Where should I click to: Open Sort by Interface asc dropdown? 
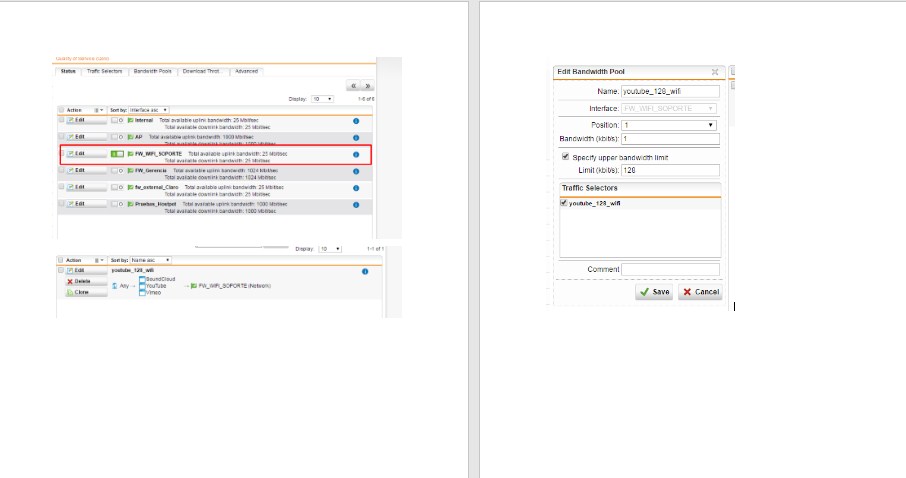pyautogui.click(x=148, y=110)
